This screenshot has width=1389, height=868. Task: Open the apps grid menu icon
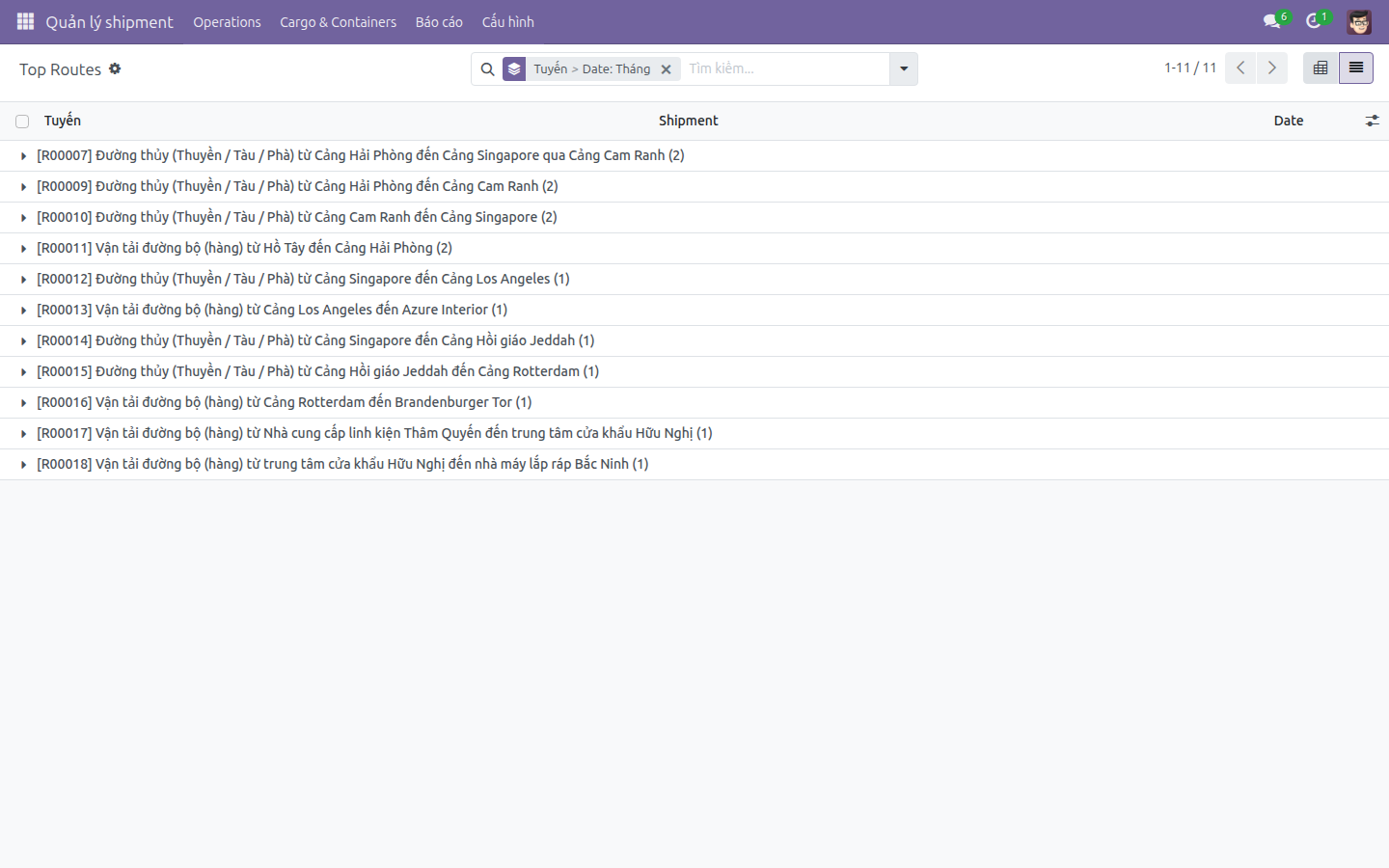click(x=25, y=21)
